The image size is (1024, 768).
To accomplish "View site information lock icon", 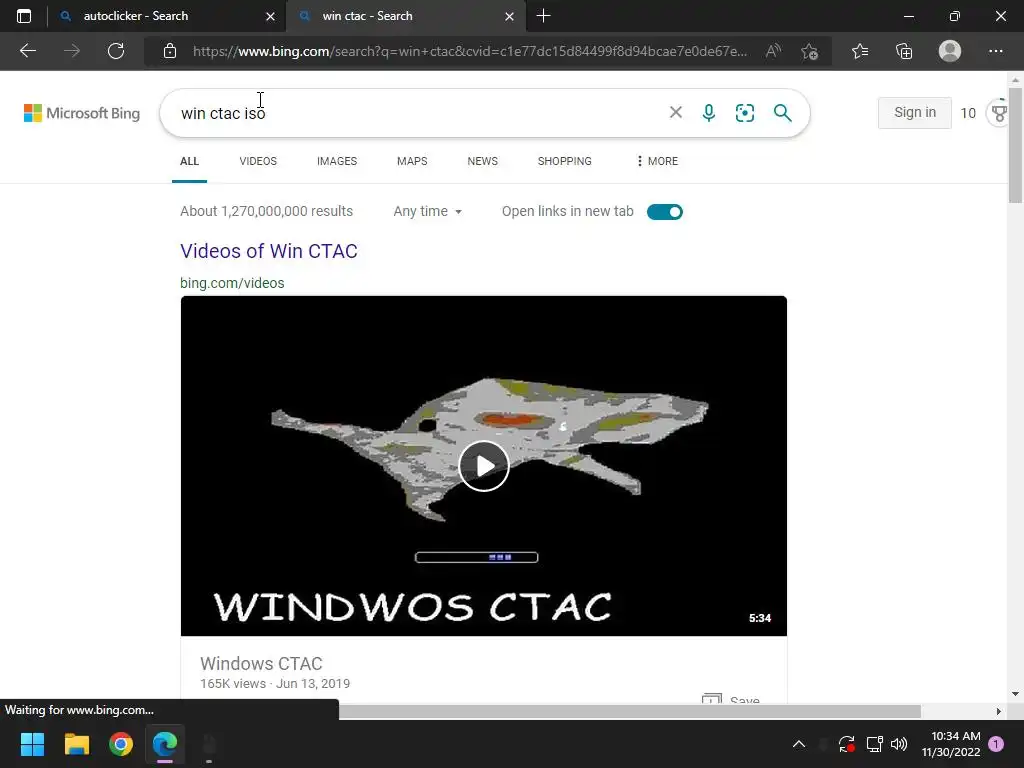I will pos(170,51).
